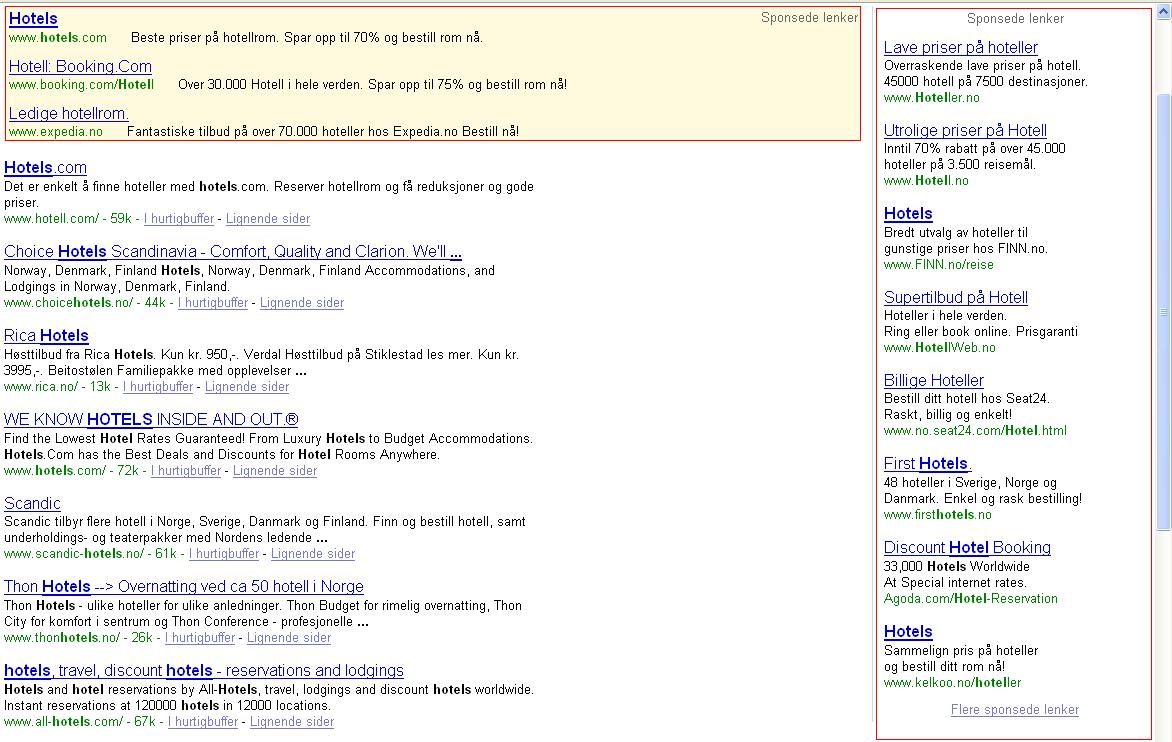Viewport: 1172px width, 742px height.
Task: Click 'www.Hotell.no' URL in sidebar
Action: coord(926,181)
